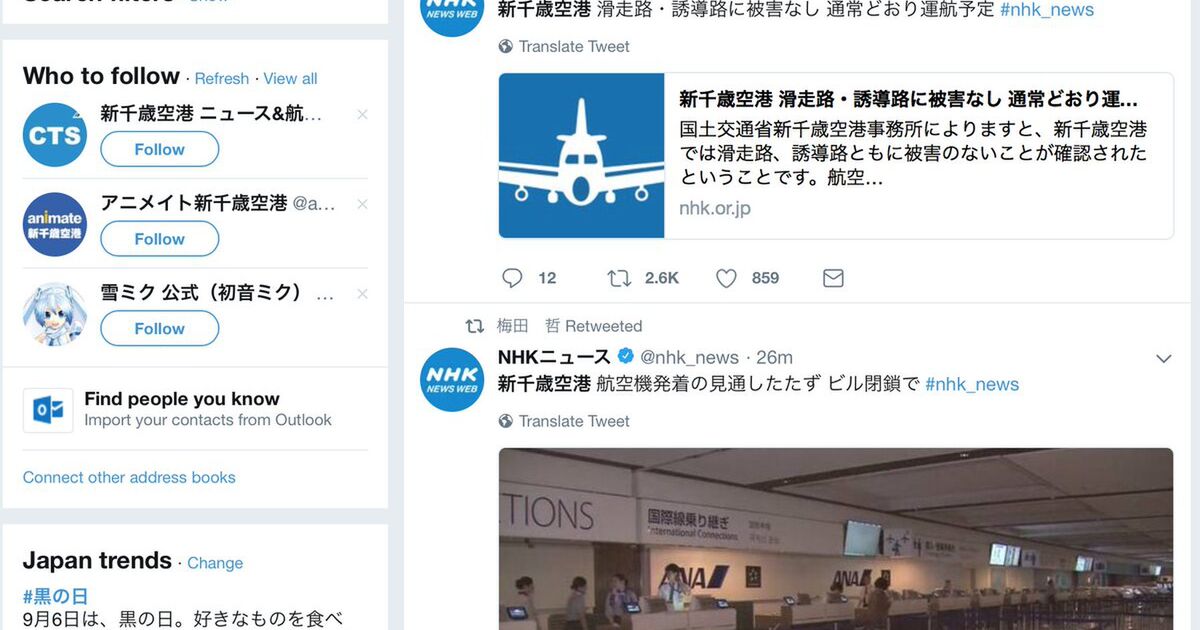
Task: Expand the tweet options chevron menu
Action: point(1163,358)
